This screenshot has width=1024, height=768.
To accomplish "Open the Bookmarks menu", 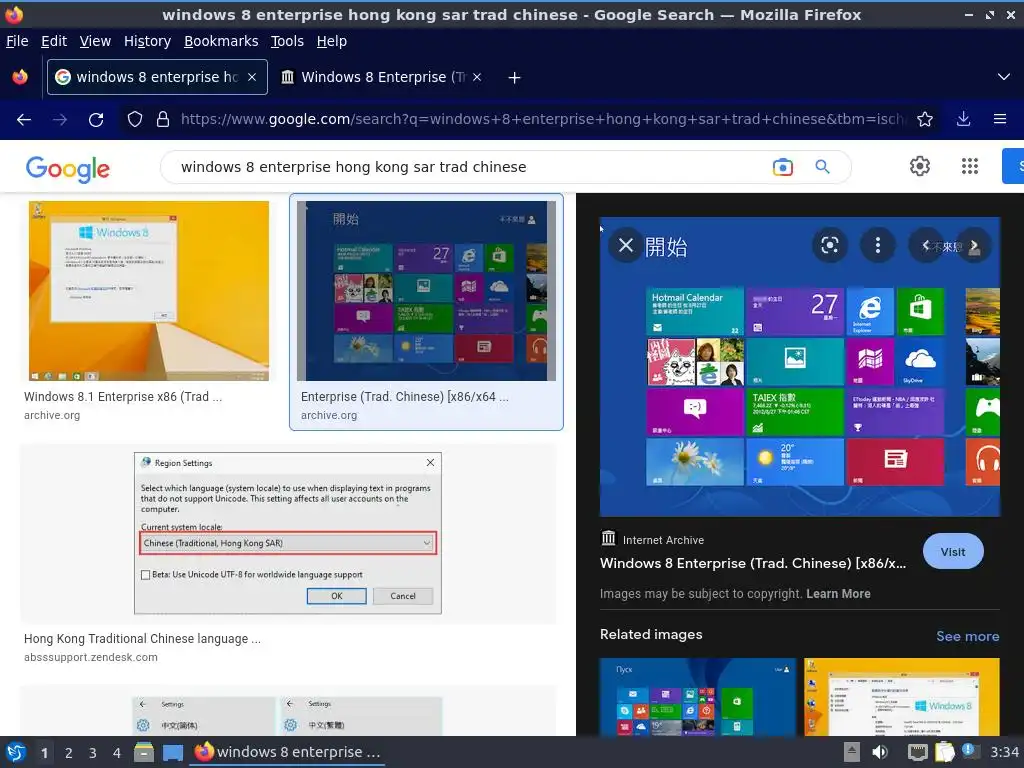I will click(221, 41).
